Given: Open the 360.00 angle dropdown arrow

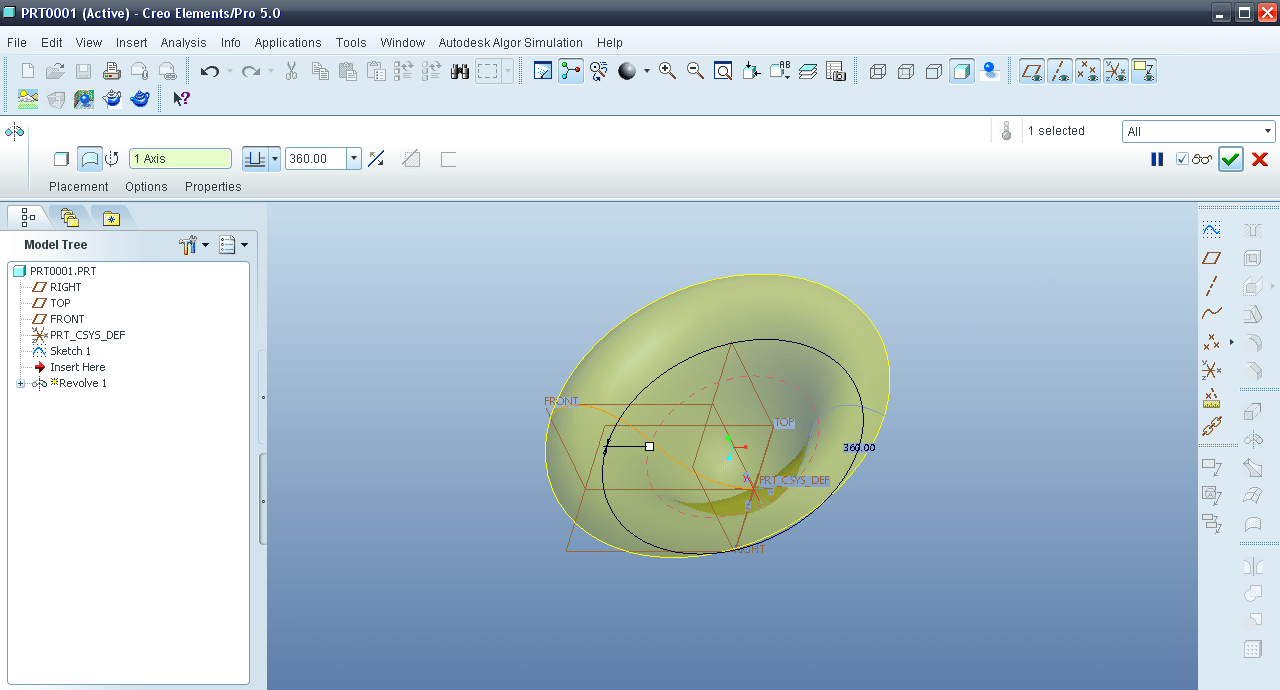Looking at the screenshot, I should coord(354,159).
